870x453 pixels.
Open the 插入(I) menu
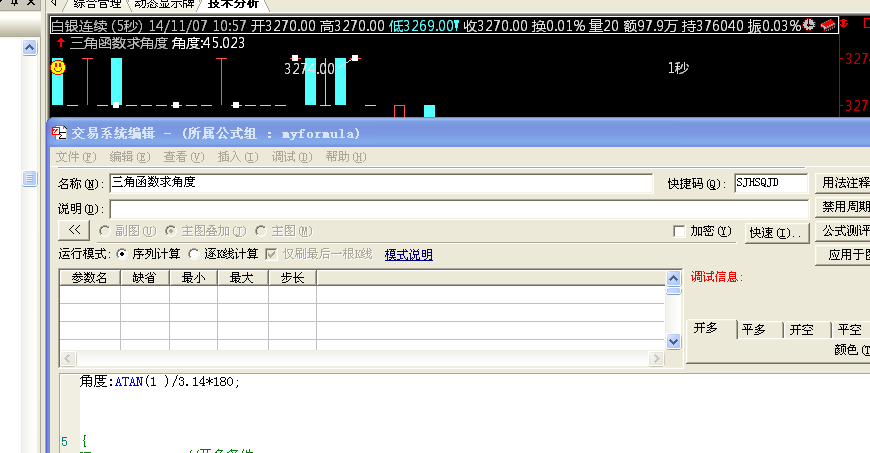pos(238,157)
